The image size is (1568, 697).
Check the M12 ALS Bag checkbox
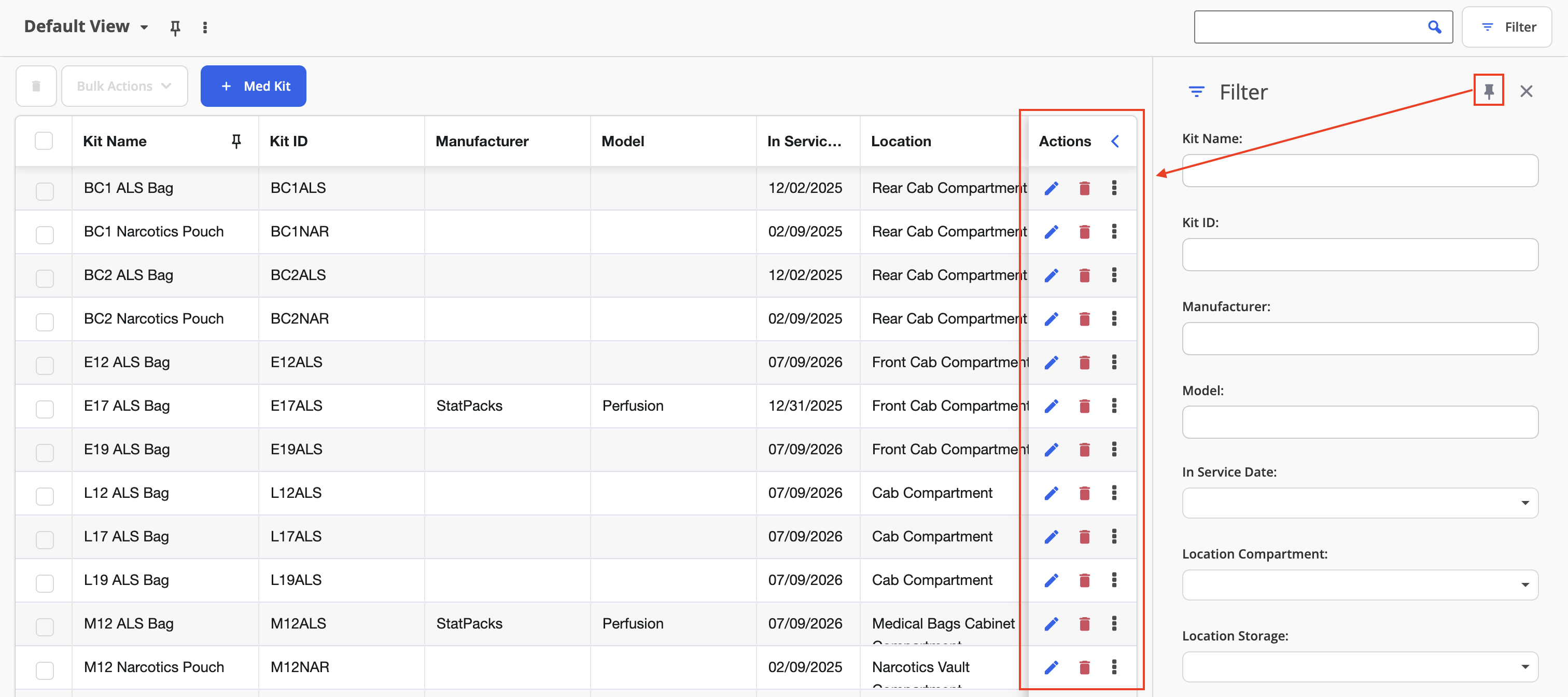pos(45,627)
